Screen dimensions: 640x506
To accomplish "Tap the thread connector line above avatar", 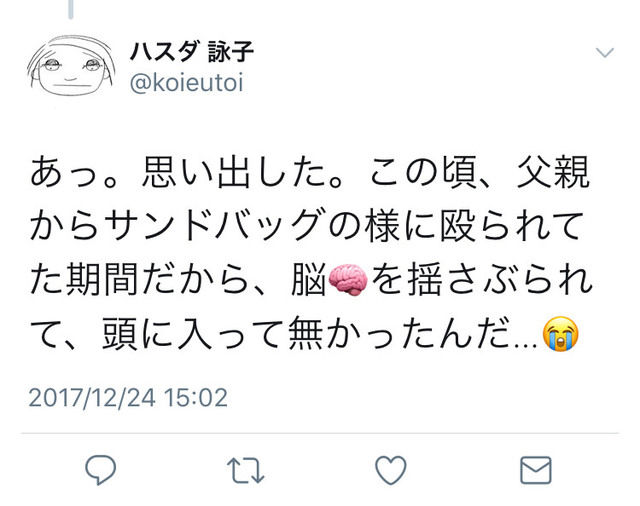I will (71, 9).
